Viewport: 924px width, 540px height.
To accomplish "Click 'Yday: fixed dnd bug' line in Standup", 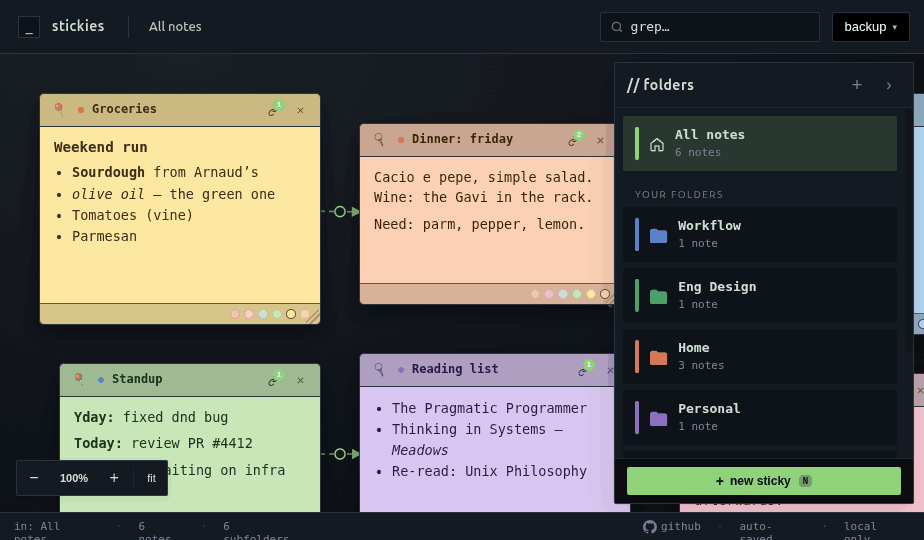I will (151, 417).
